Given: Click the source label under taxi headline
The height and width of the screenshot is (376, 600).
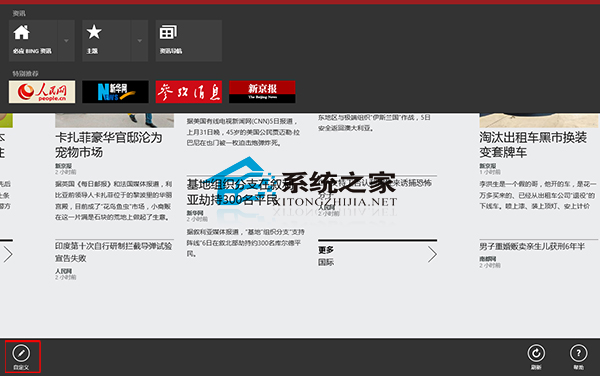Looking at the screenshot, I should [x=488, y=166].
